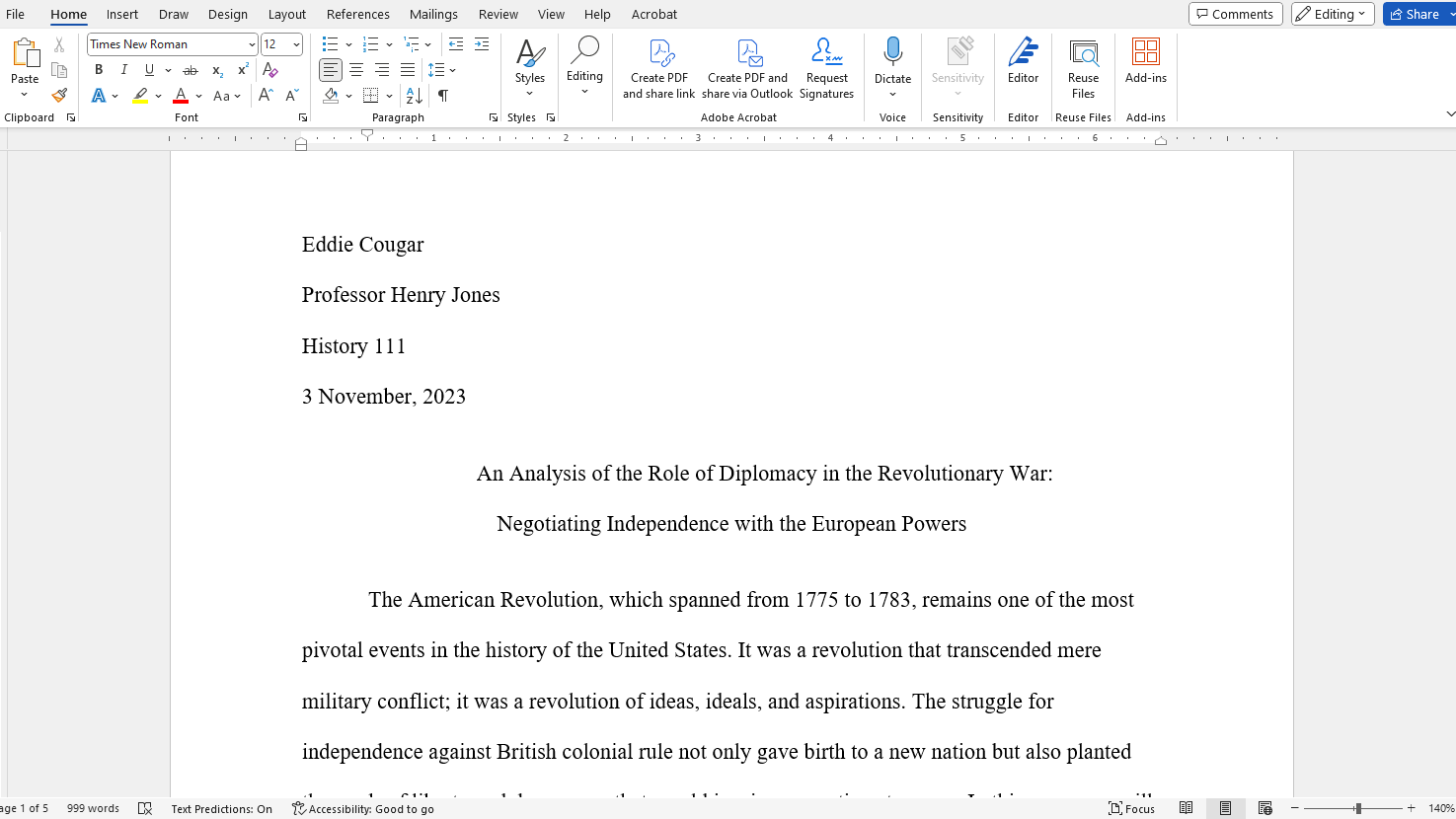Image resolution: width=1456 pixels, height=819 pixels.
Task: Open the Editor proofing tool
Action: pyautogui.click(x=1023, y=61)
